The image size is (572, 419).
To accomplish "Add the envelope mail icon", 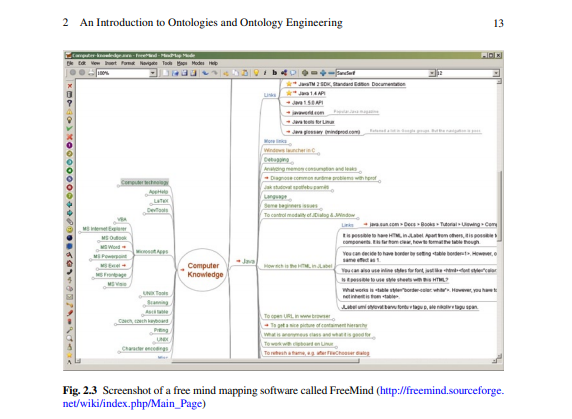I will click(x=69, y=297).
